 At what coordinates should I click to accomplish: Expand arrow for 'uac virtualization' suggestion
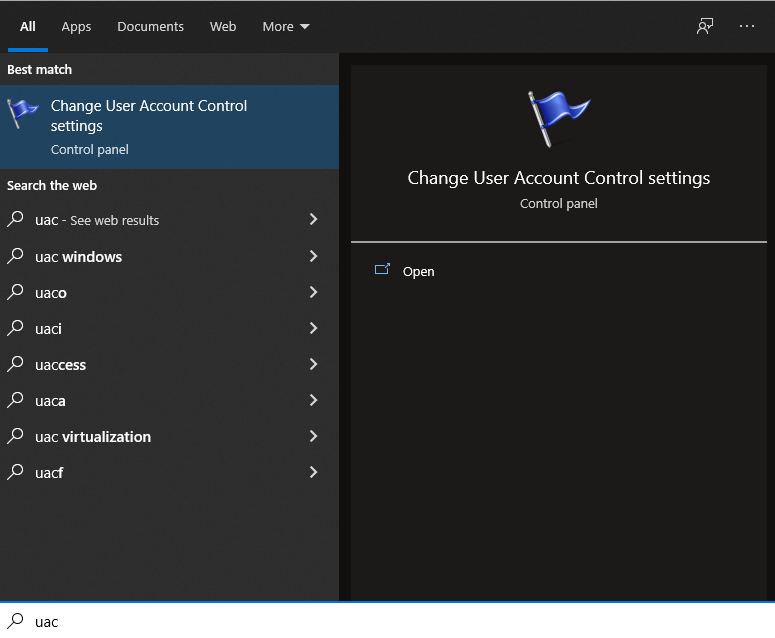click(x=313, y=436)
